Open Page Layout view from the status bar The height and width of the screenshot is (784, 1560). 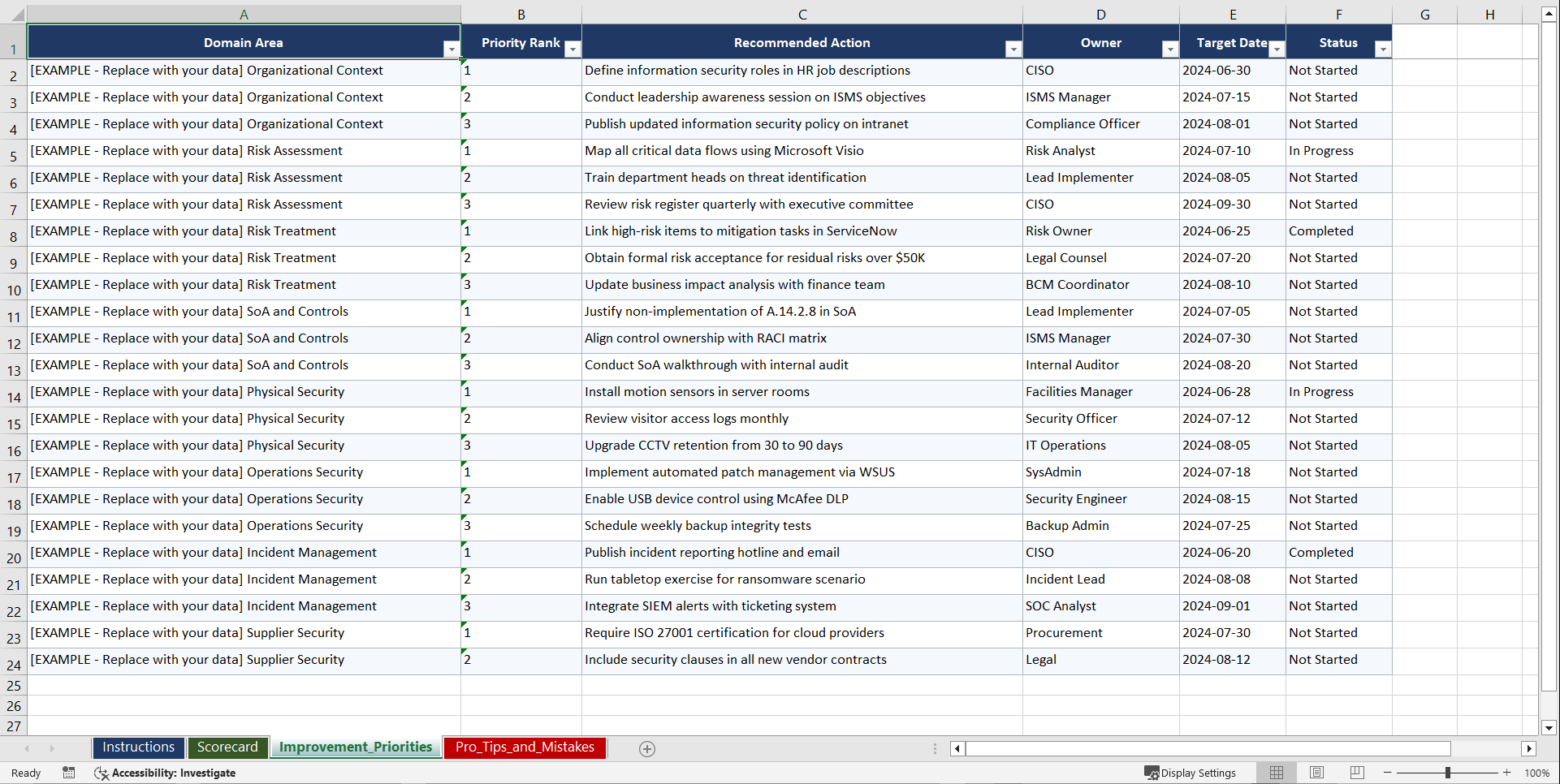coord(1316,773)
